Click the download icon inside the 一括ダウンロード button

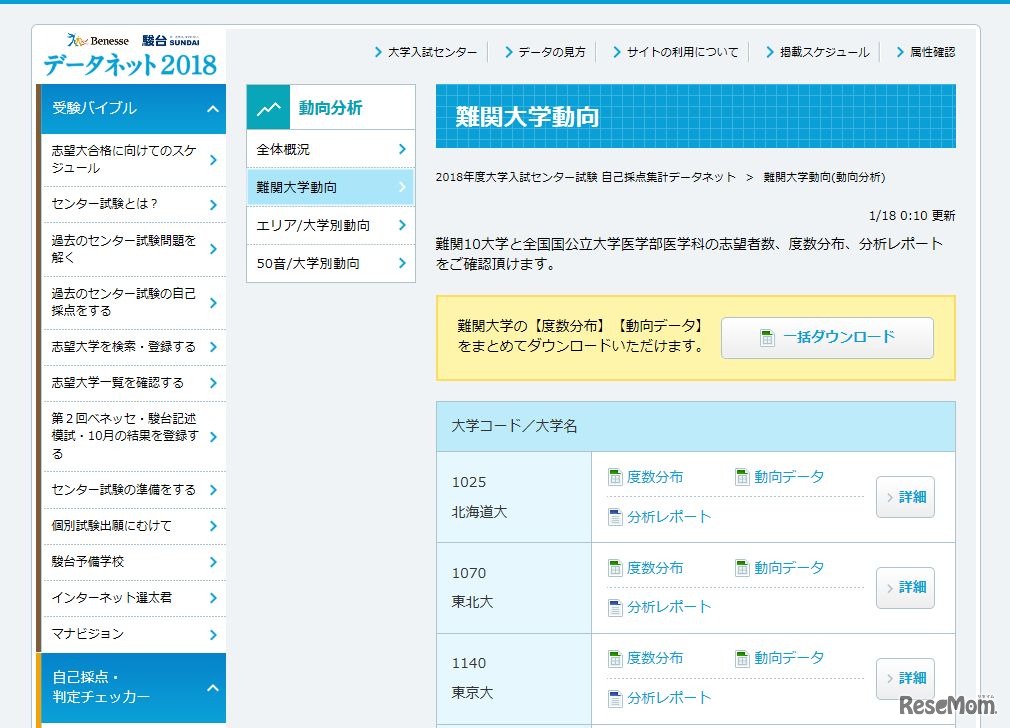coord(767,337)
